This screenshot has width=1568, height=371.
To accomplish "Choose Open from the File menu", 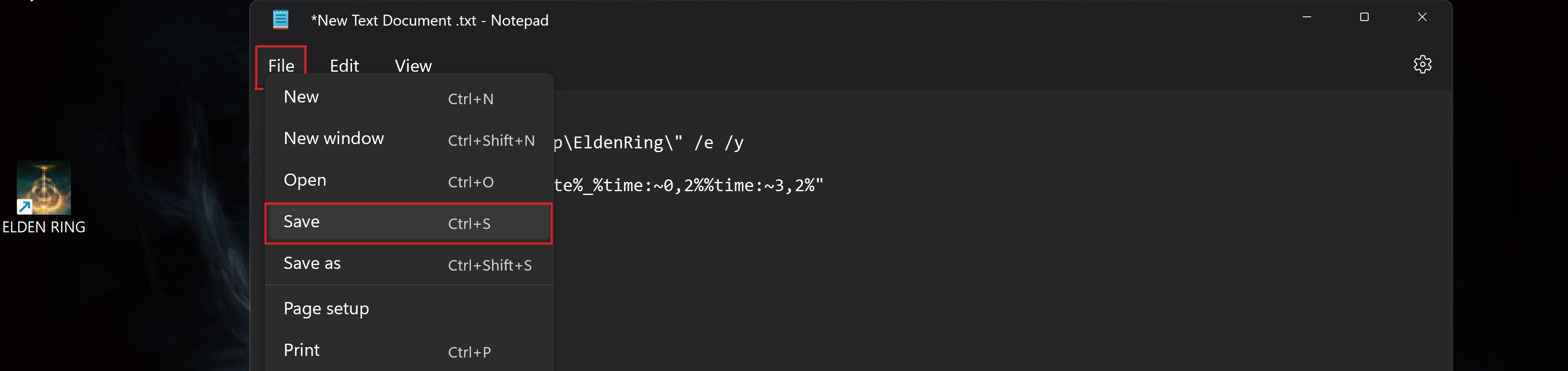I will click(x=305, y=180).
